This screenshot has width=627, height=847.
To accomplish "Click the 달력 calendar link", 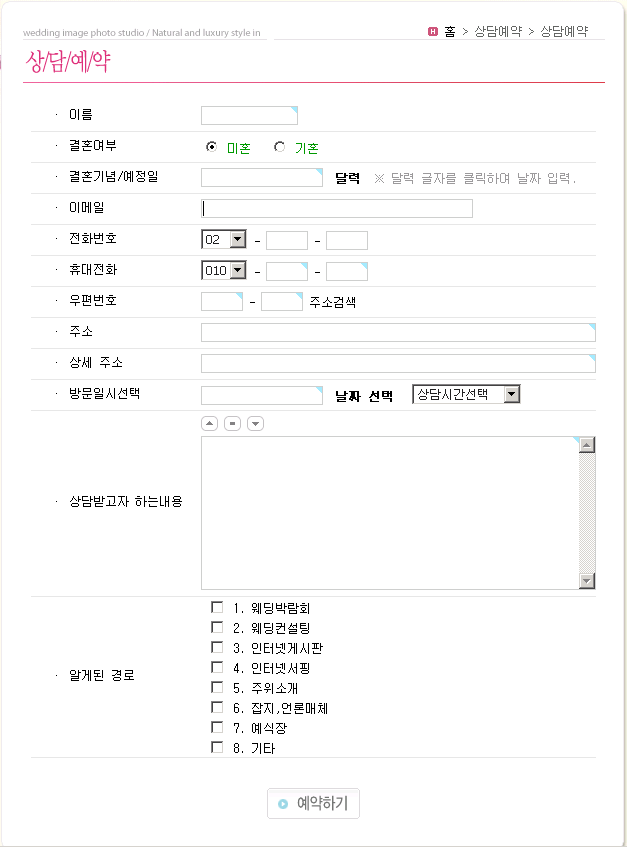I will [x=347, y=178].
